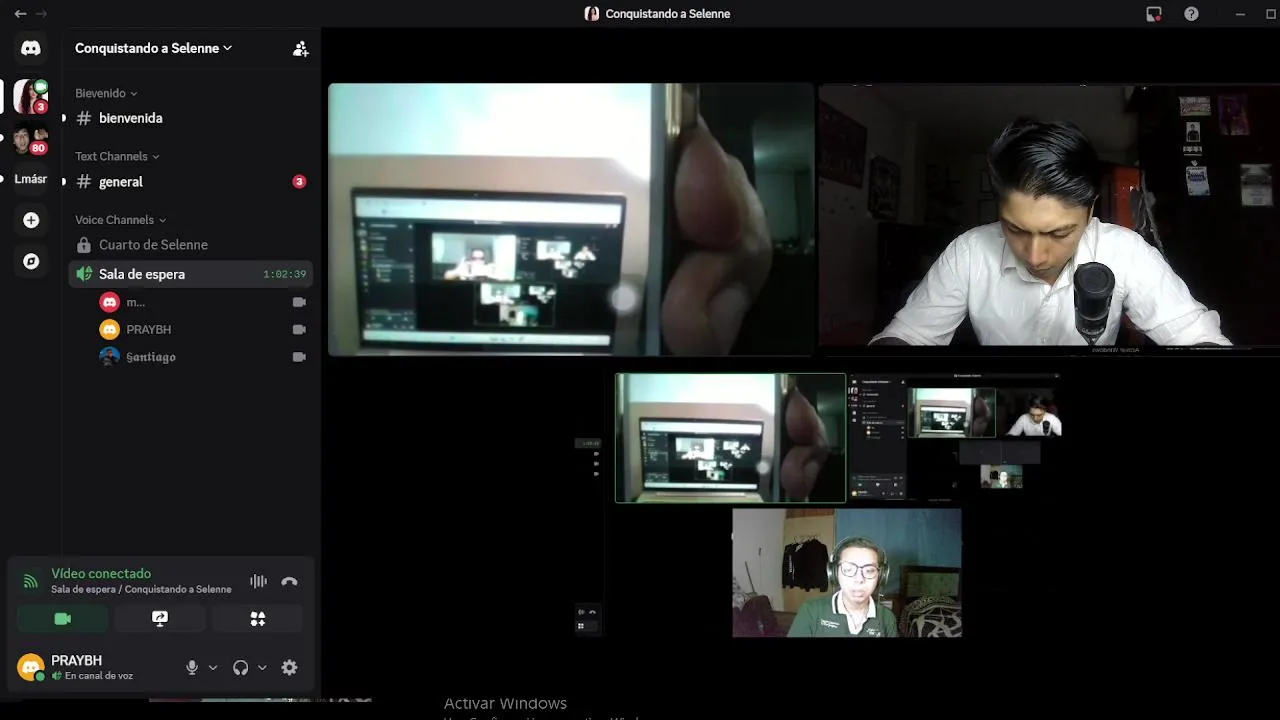Open Conquistando a Selenne server dropdown

pos(154,48)
